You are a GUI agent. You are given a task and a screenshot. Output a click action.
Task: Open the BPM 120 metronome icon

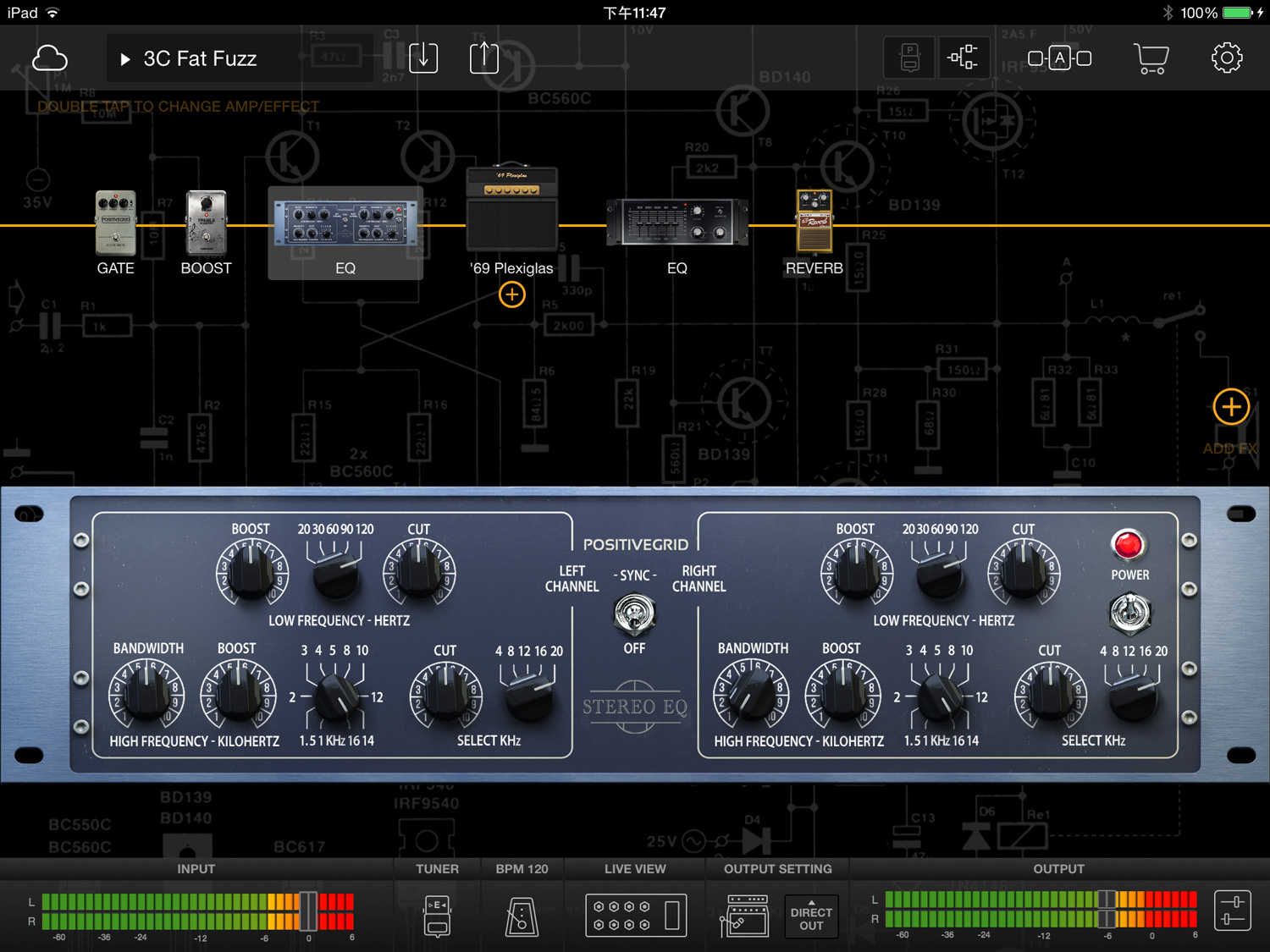522,916
